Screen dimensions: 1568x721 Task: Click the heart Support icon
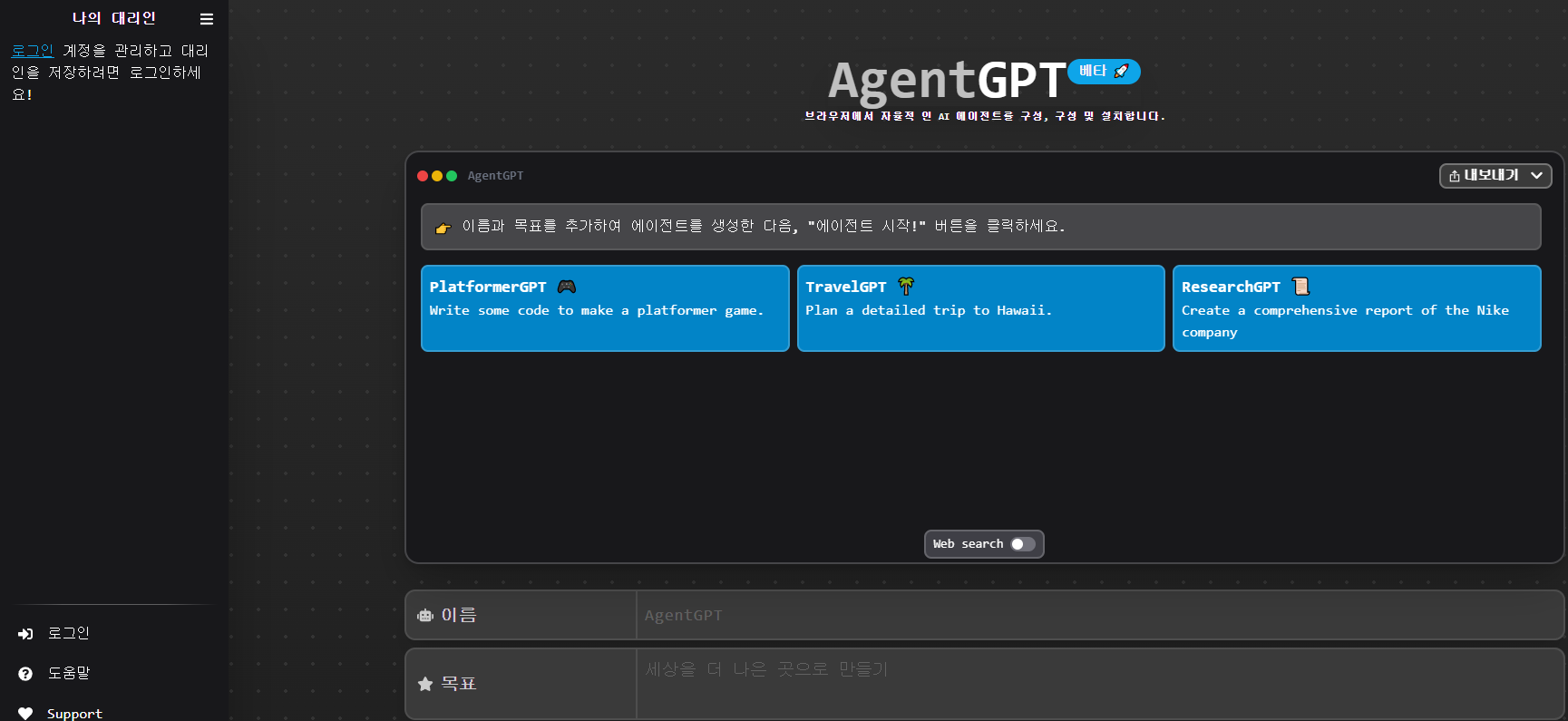[x=25, y=714]
